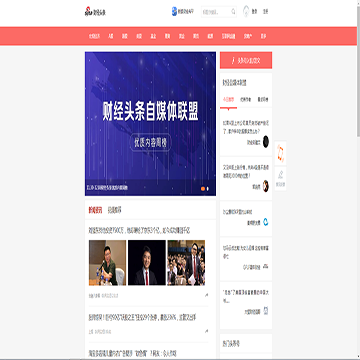Open the second news headline in the feed
The image size is (360, 360).
(142, 318)
